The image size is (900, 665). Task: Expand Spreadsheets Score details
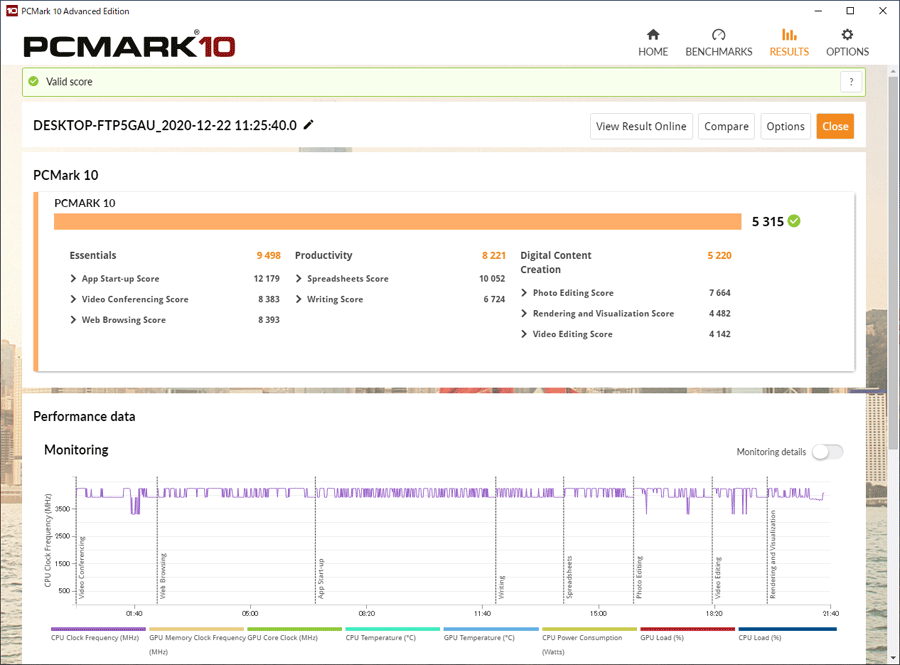tap(298, 278)
